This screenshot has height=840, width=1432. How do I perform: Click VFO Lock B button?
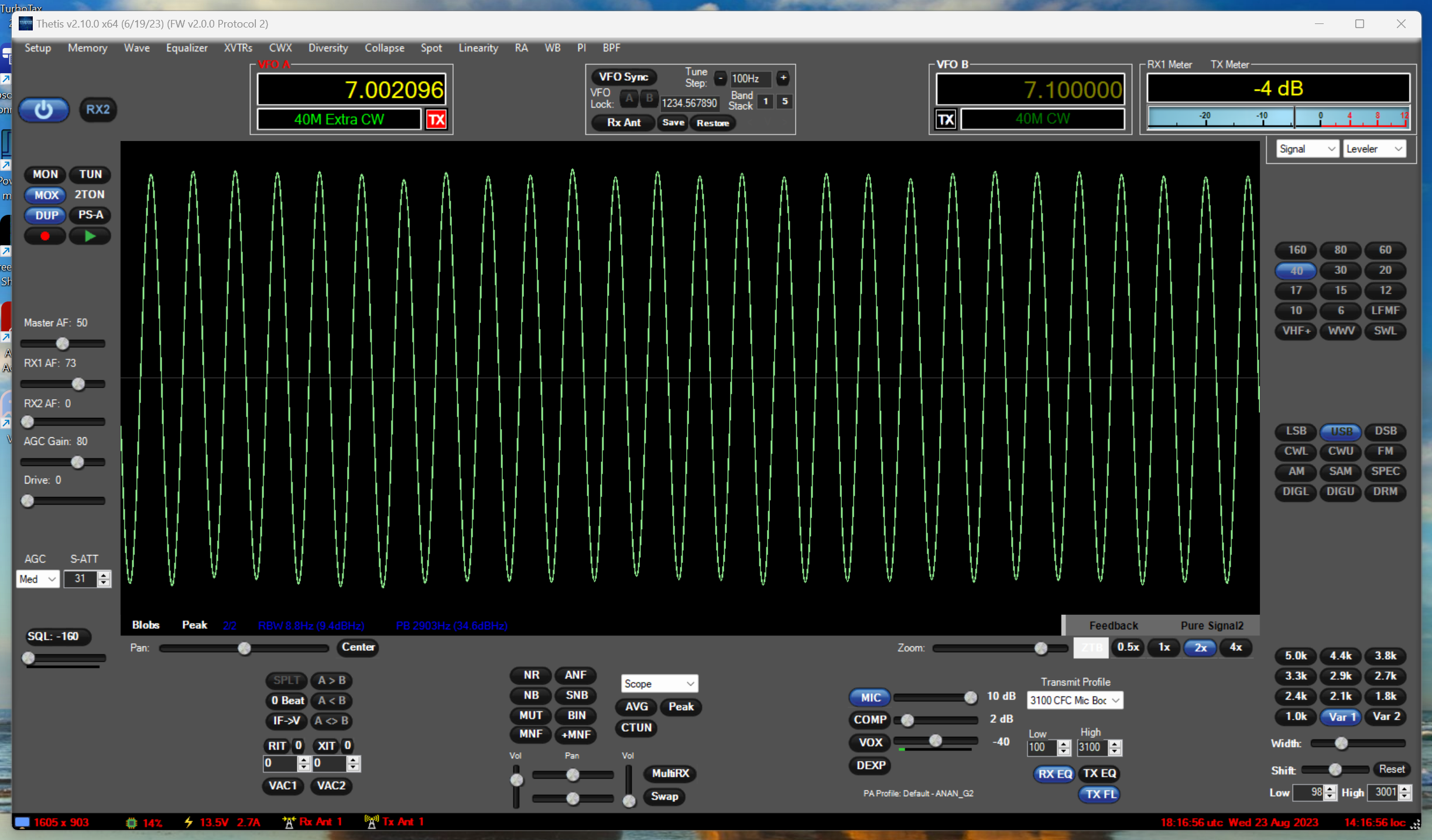[x=649, y=98]
